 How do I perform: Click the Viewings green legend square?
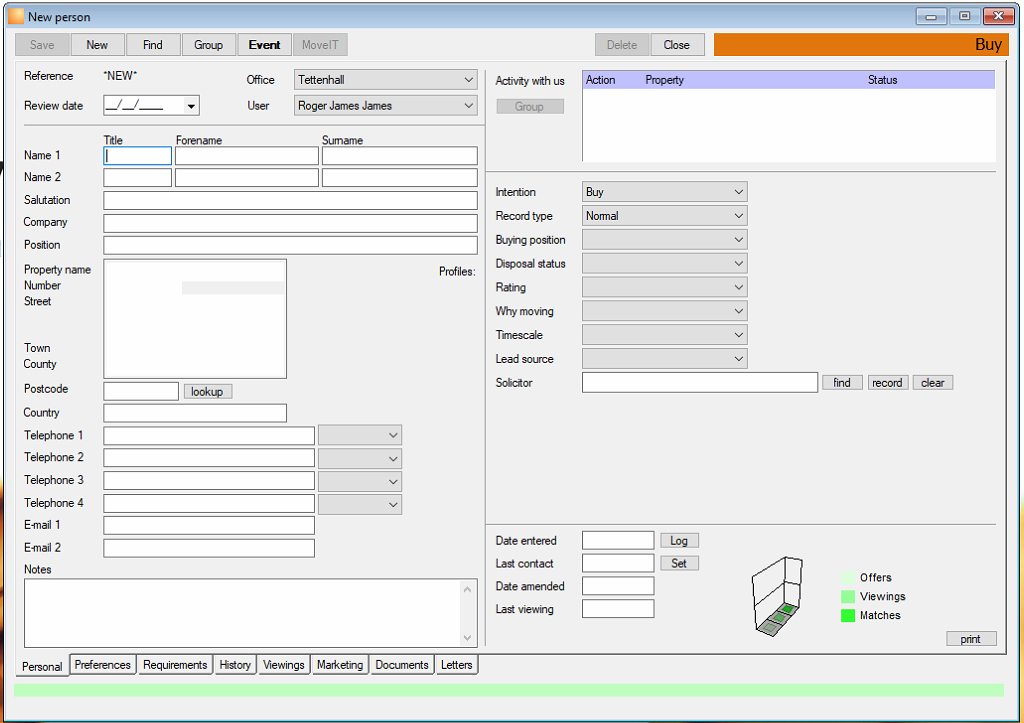(848, 596)
